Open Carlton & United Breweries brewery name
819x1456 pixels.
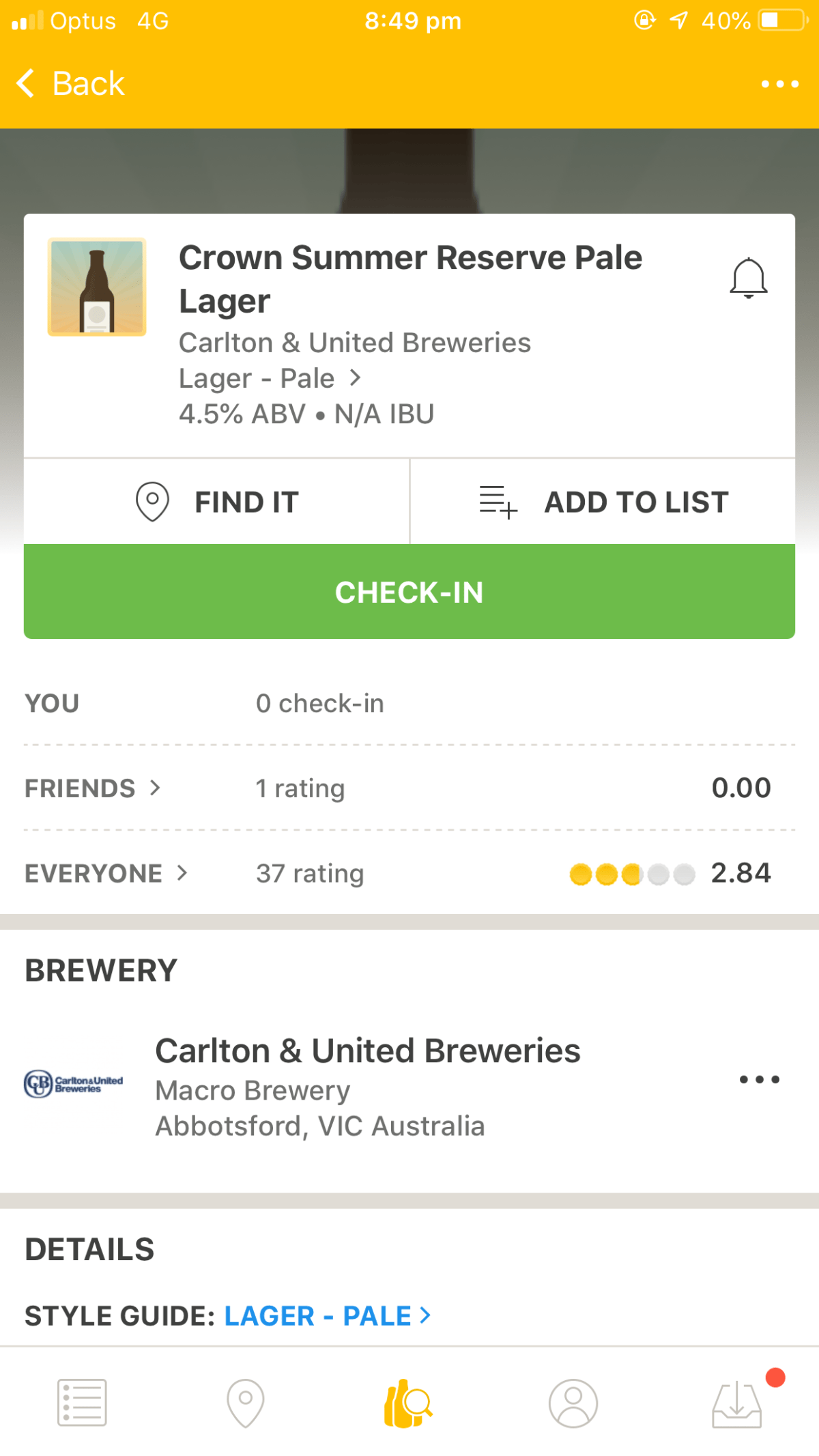coord(367,1051)
